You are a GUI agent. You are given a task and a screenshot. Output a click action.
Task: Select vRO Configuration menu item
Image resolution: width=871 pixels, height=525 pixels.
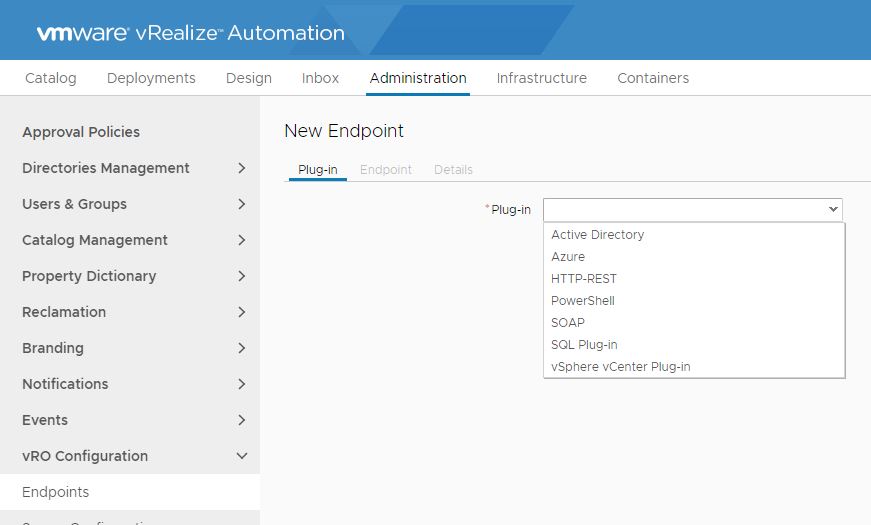point(85,456)
